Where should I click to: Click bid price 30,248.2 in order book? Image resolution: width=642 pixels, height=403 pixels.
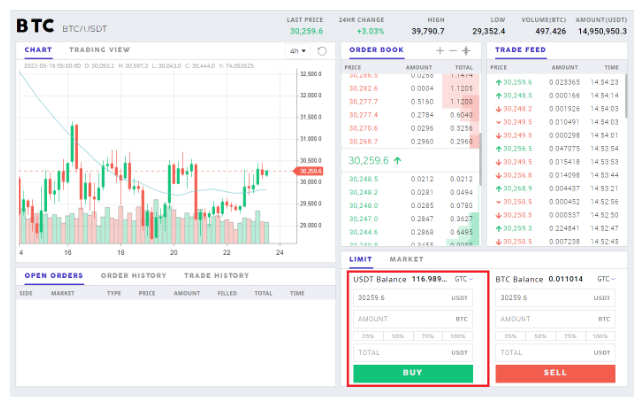point(363,192)
